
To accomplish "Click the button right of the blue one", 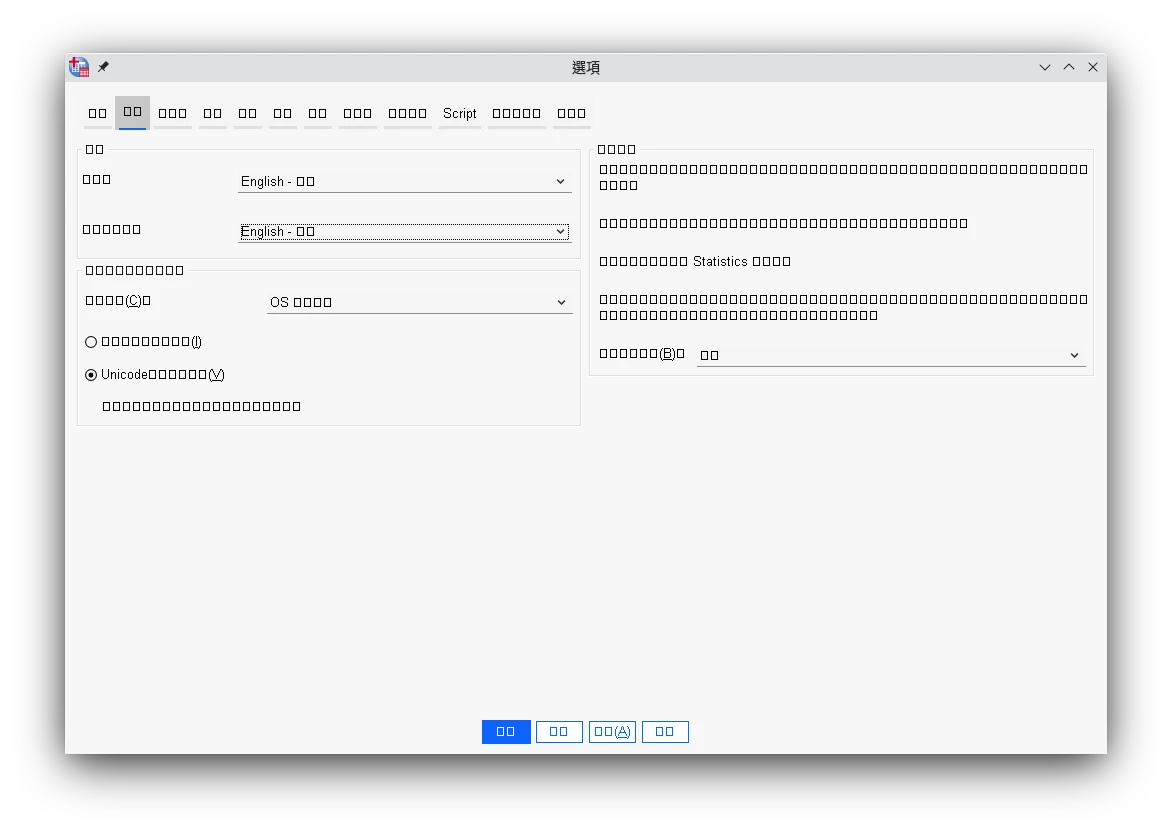I will (559, 732).
